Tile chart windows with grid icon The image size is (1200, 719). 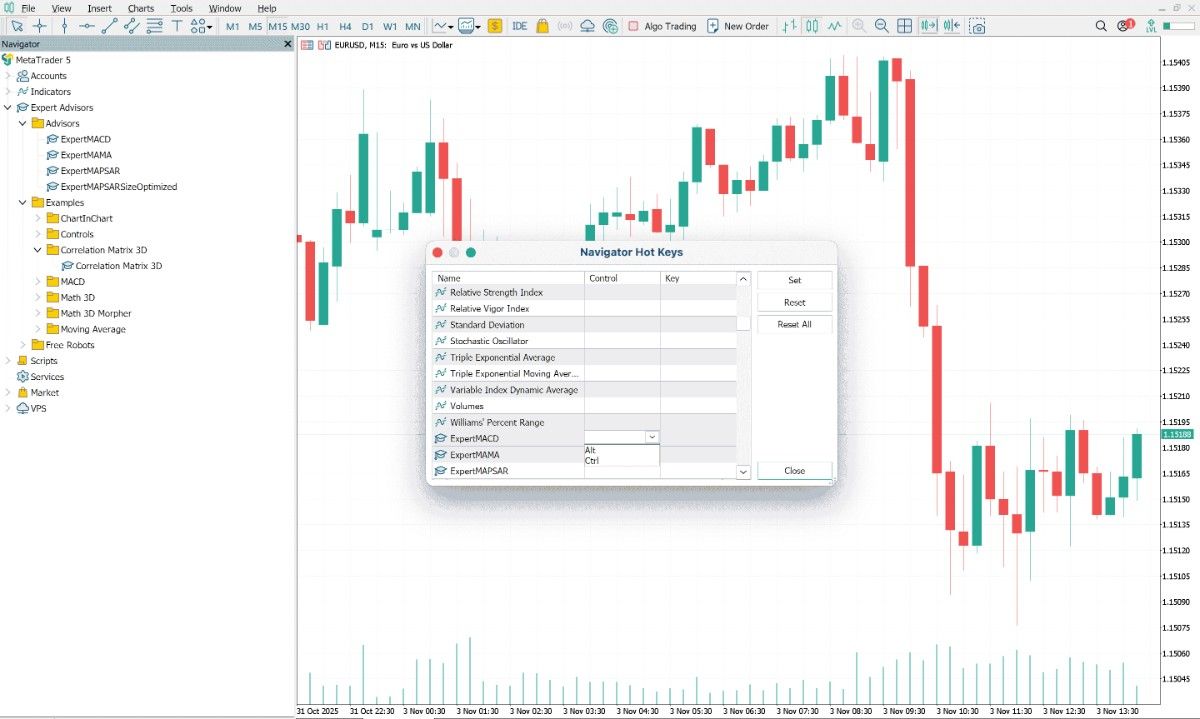click(x=905, y=26)
